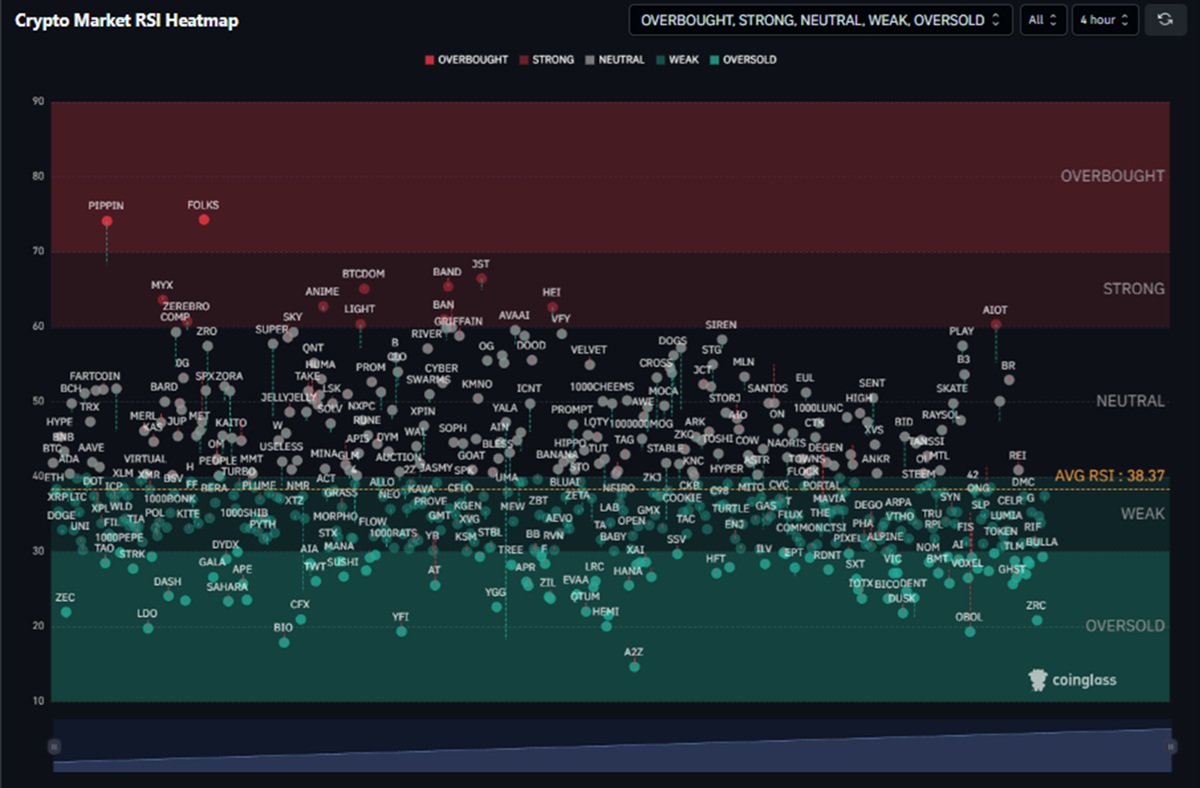Open the RSI status filter dropdown
1200x788 pixels.
(x=820, y=20)
